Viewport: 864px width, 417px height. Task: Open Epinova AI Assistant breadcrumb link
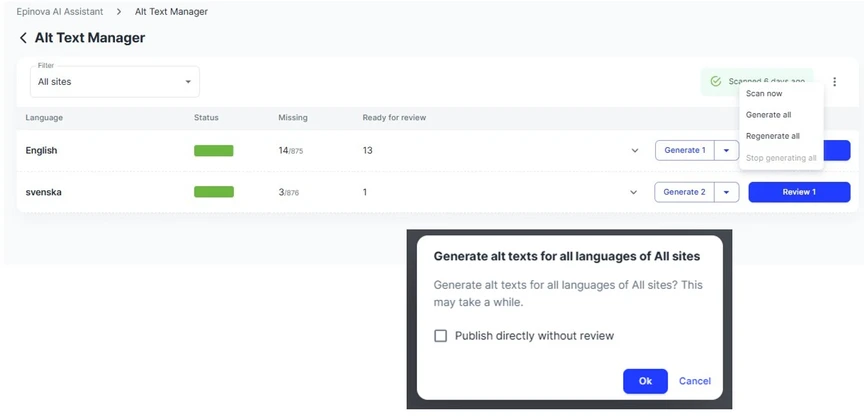[60, 12]
